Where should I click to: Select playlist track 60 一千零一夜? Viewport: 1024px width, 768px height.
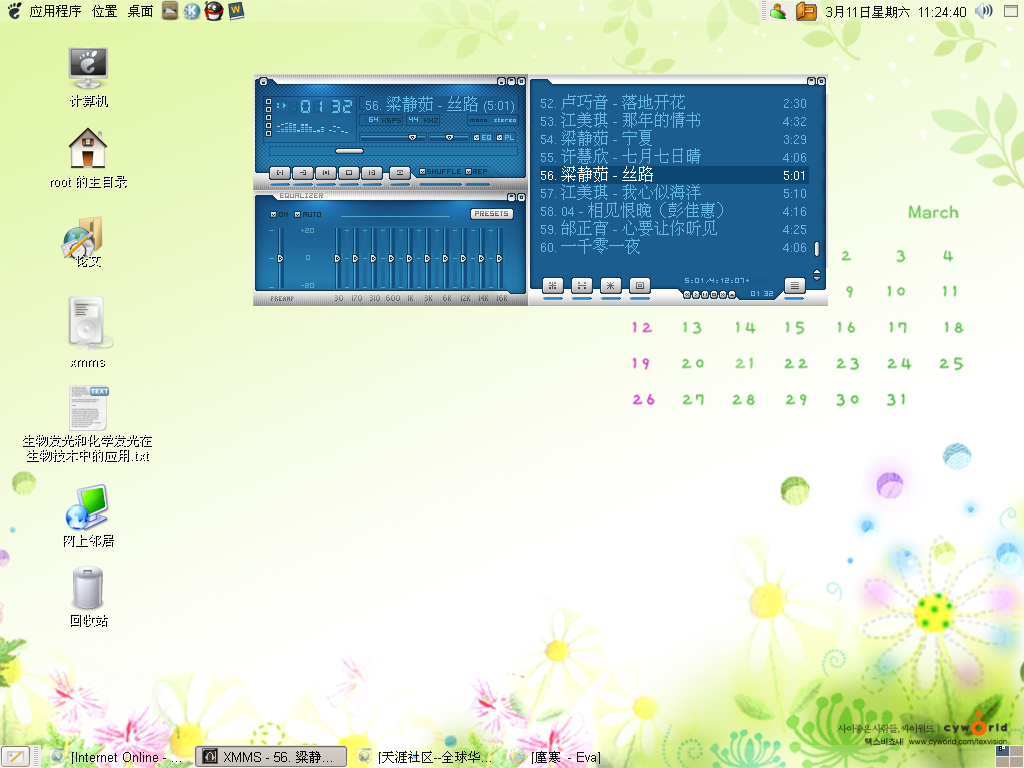tap(673, 248)
